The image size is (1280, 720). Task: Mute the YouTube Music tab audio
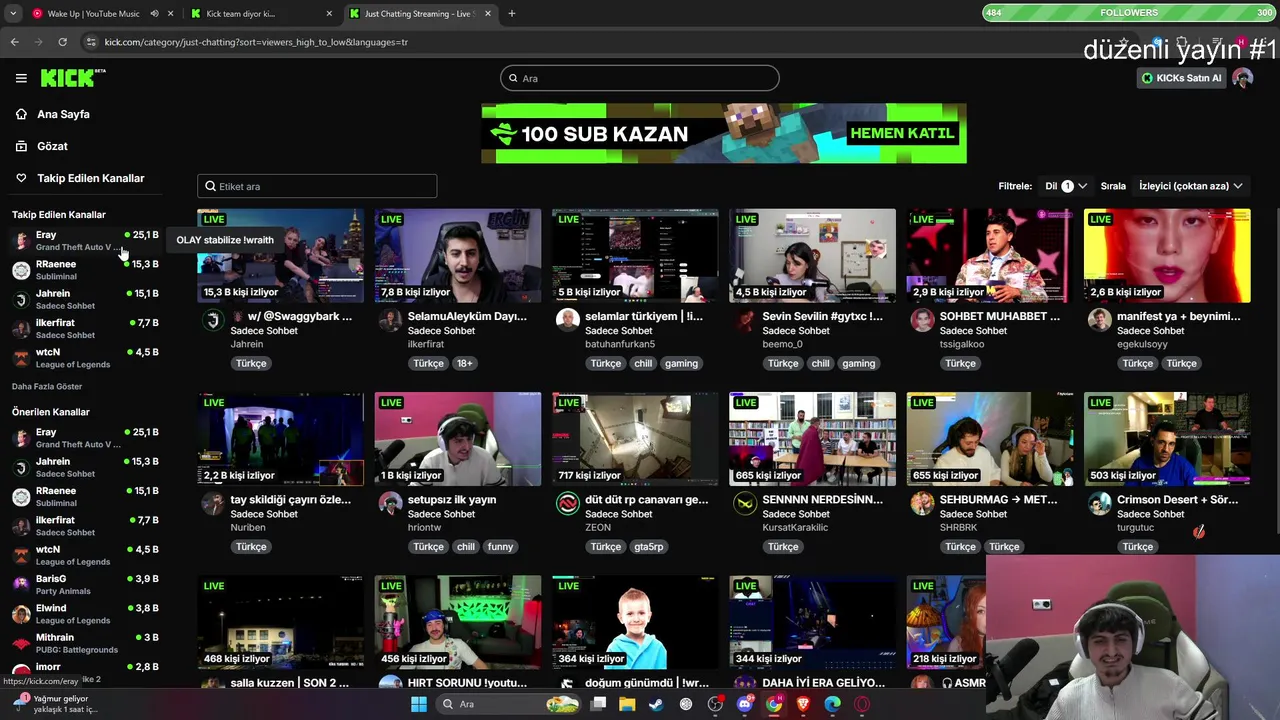point(154,14)
